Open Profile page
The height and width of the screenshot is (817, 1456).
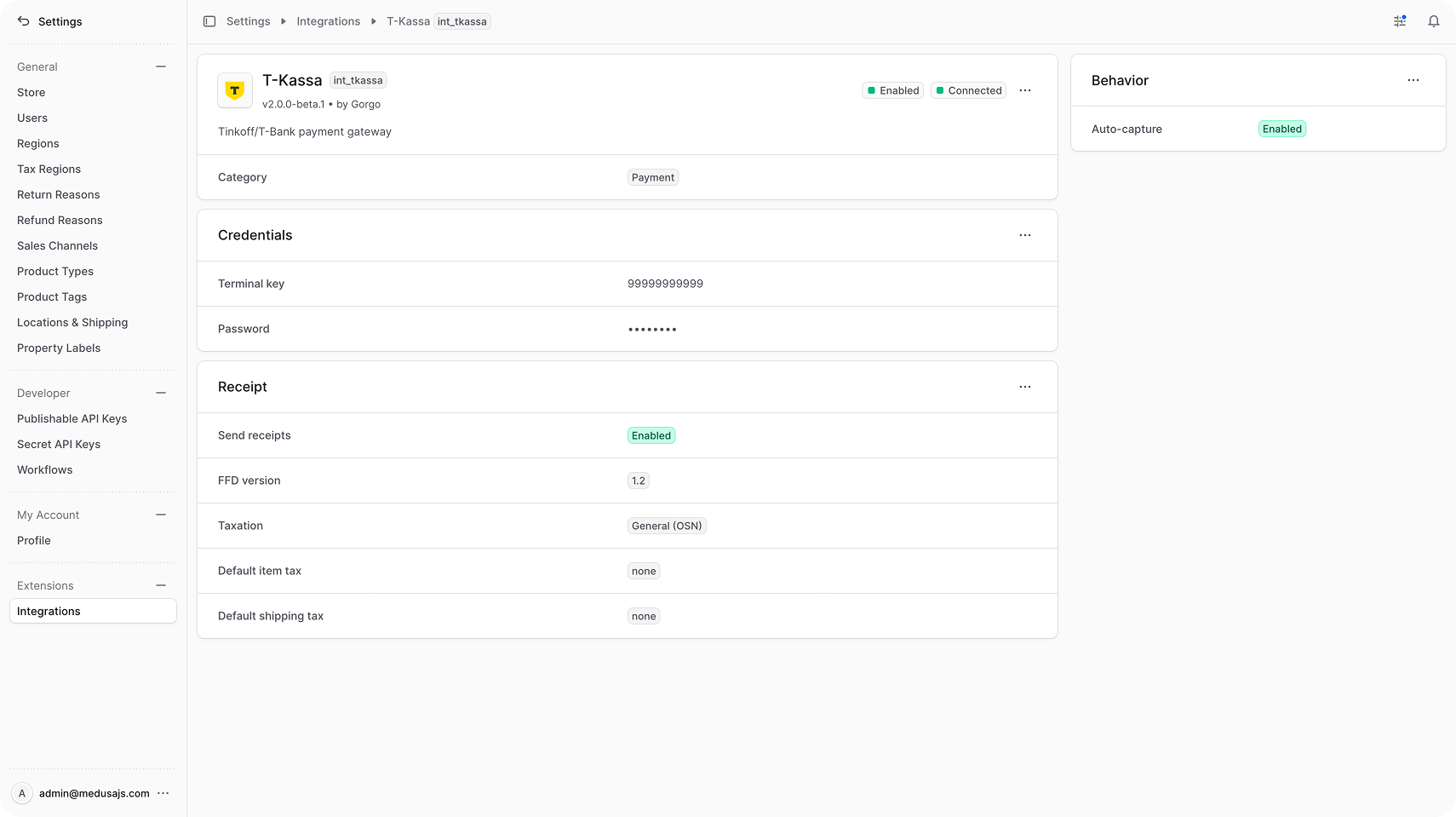[x=93, y=540]
